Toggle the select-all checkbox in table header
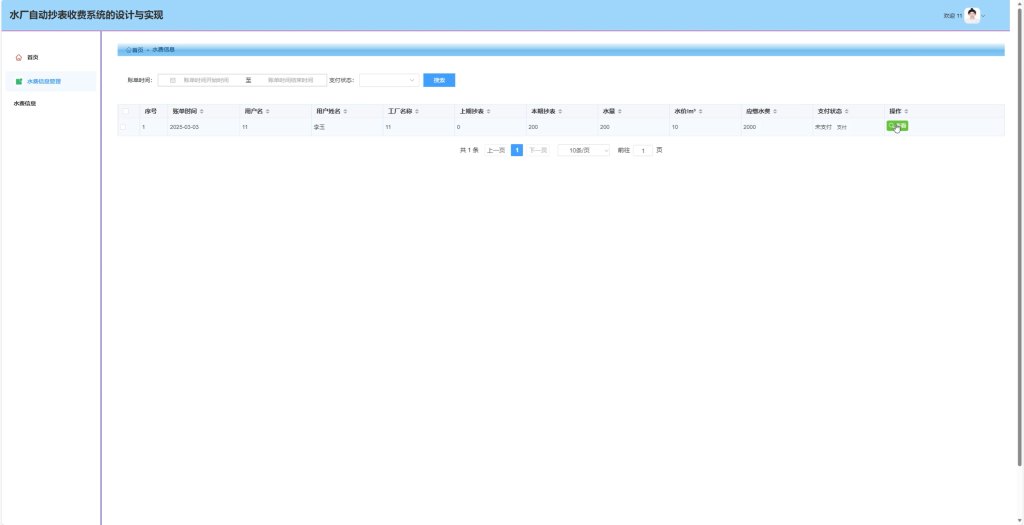Viewport: 1024px width, 525px height. 125,111
